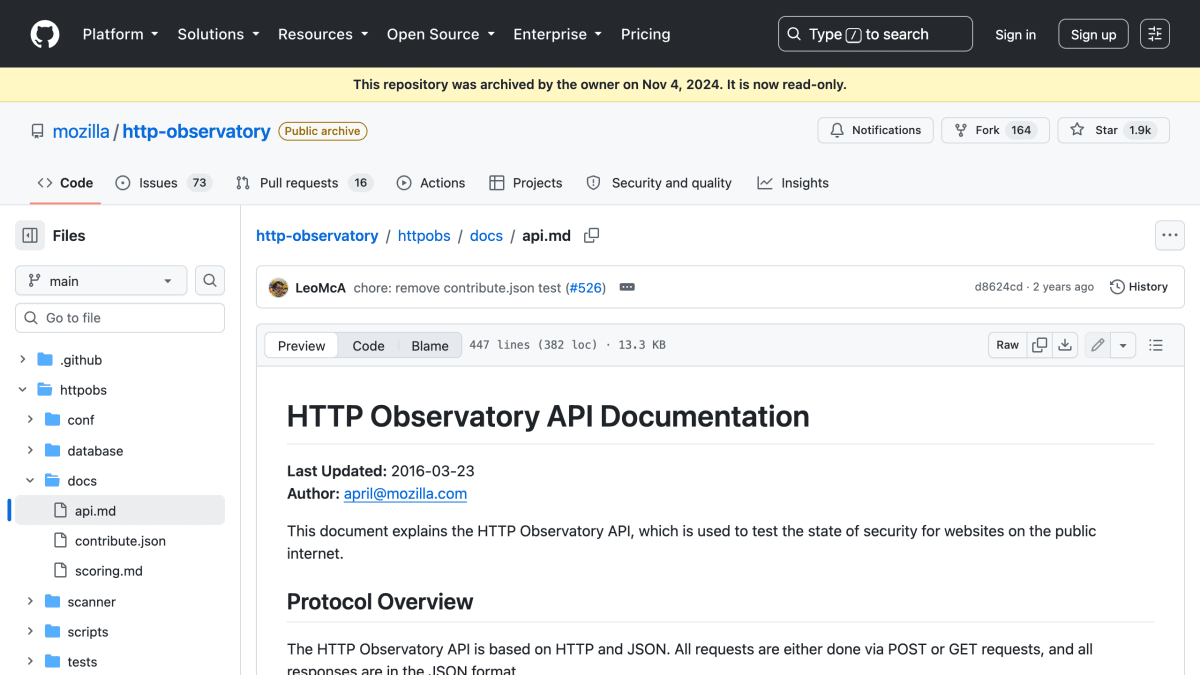Switch to the Preview view
Screen dimensions: 1200x675
[x=302, y=345]
